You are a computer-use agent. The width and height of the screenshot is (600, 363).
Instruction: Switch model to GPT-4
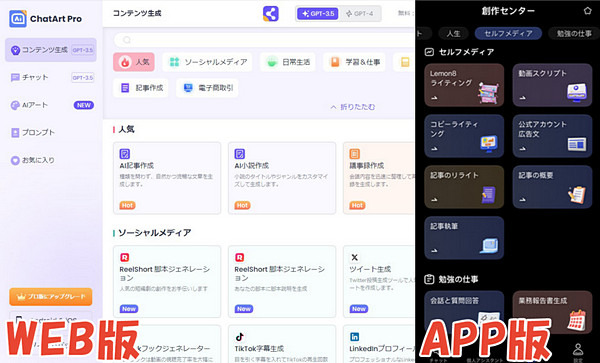click(360, 14)
